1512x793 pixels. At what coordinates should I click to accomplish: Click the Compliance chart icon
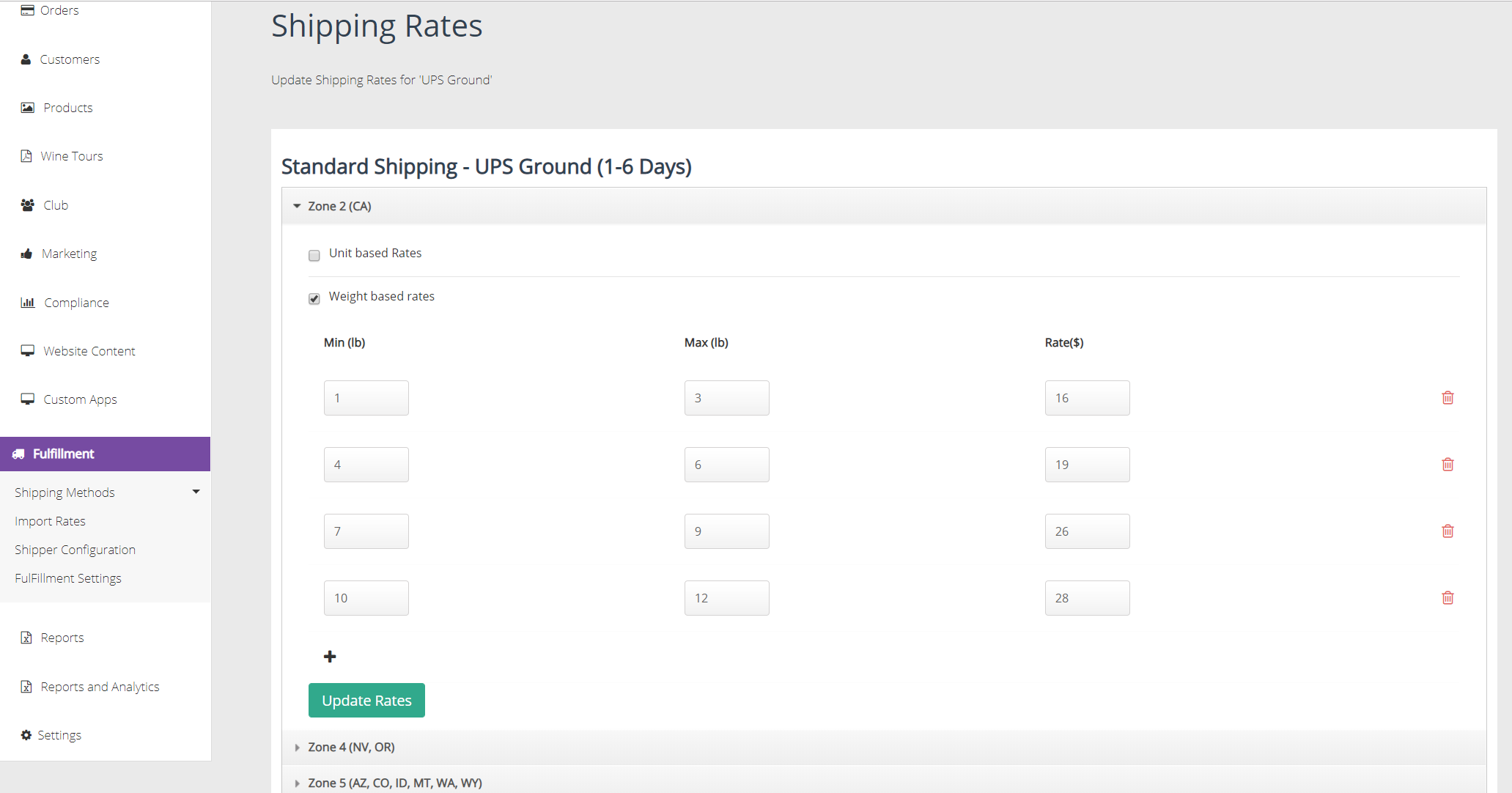point(27,303)
